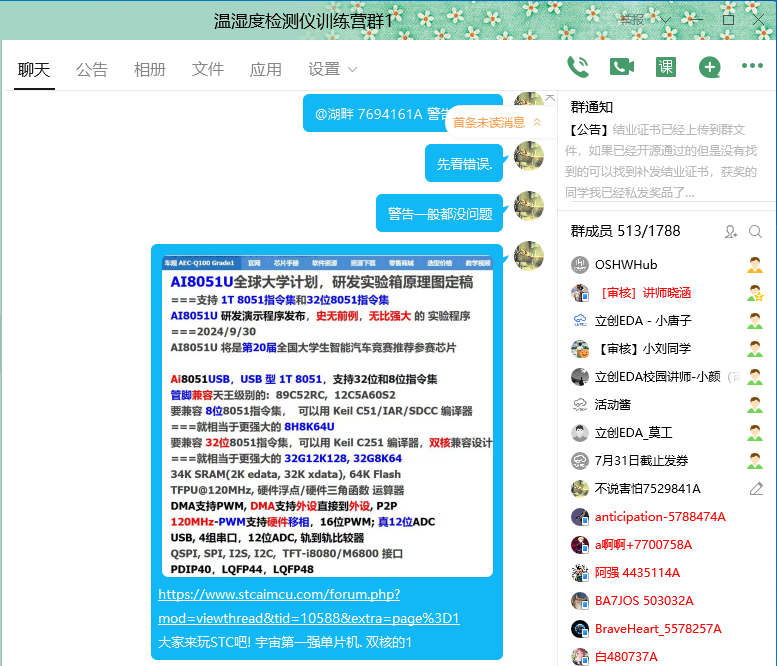Click avatar of 7月31日截止发券
777x666 pixels.
(x=580, y=461)
